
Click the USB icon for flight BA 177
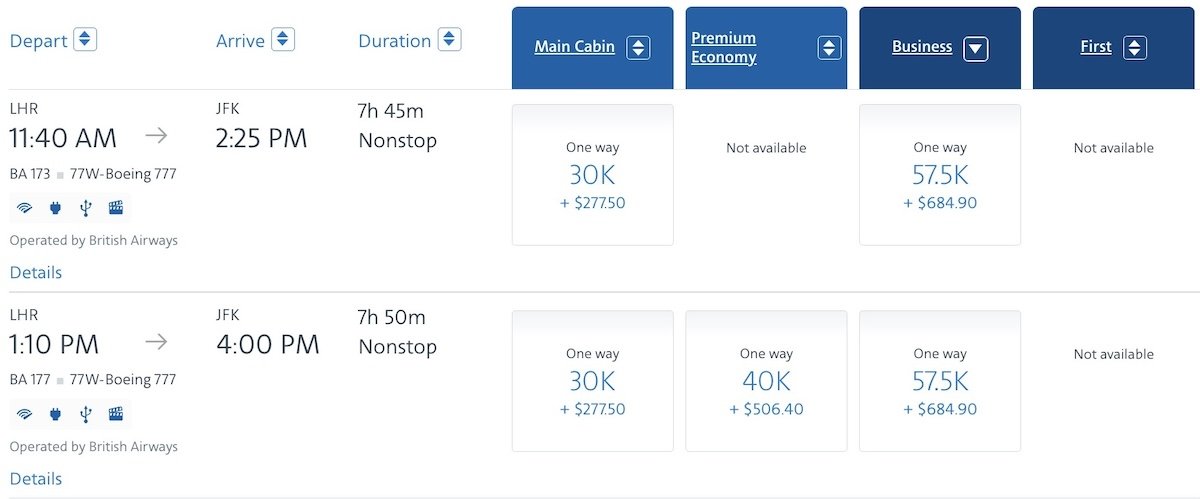[x=86, y=414]
